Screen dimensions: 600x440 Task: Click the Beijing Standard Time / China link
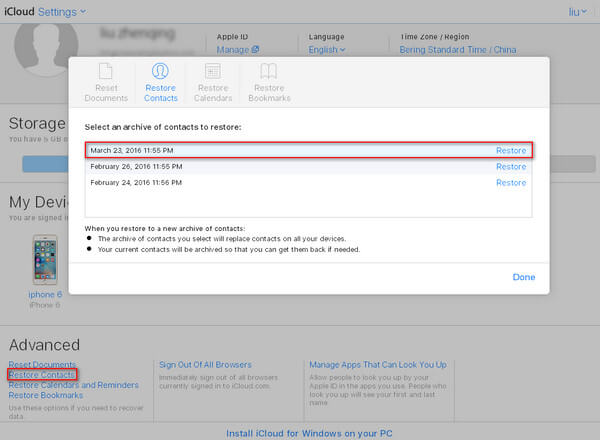(458, 50)
